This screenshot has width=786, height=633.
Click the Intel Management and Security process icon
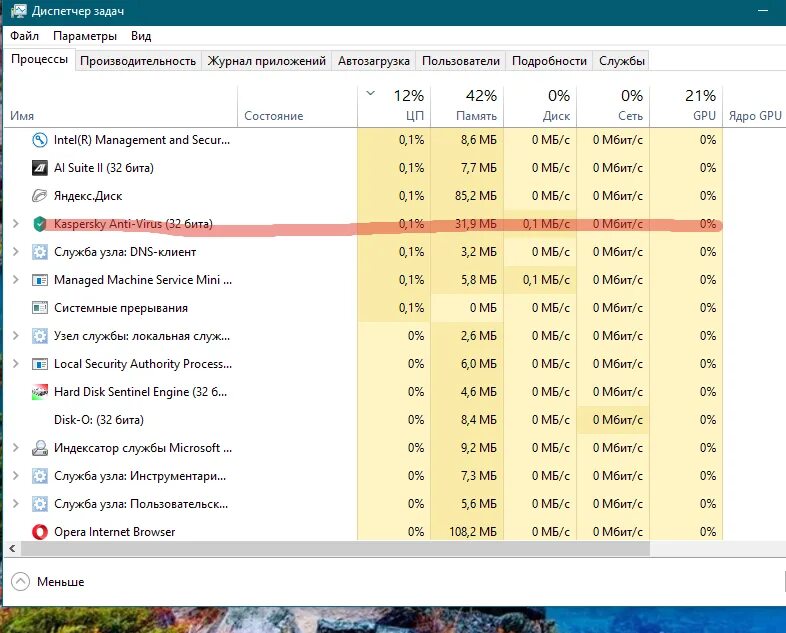point(40,140)
